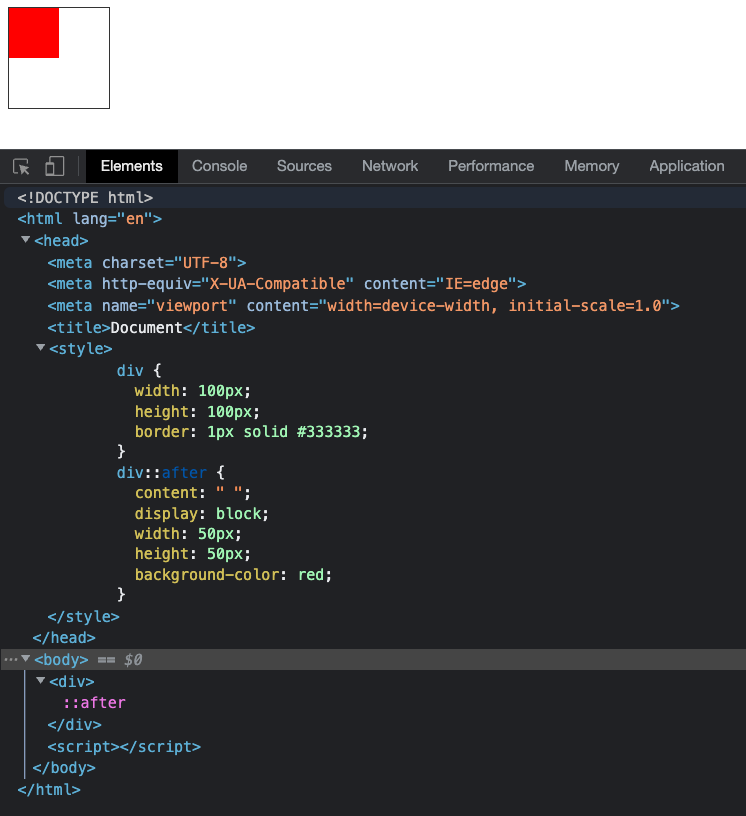Click the empty white area inside the bordered div

pos(83,82)
